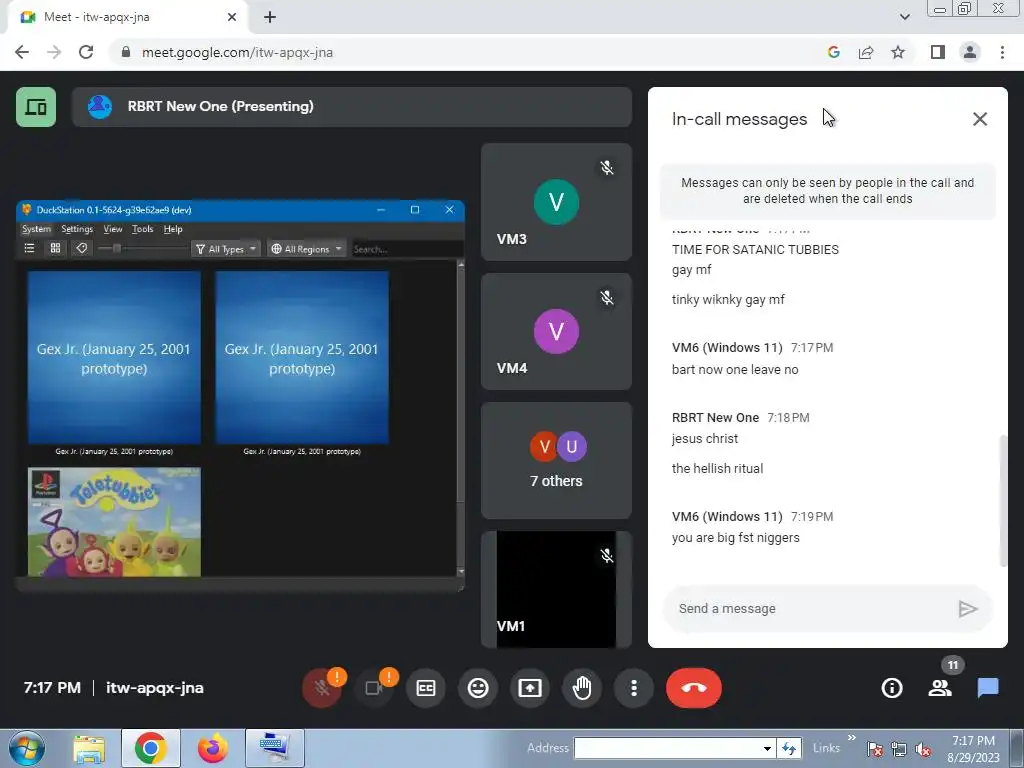Expand the taskbar Address dropdown arrow
Image resolution: width=1024 pixels, height=768 pixels.
(x=767, y=748)
